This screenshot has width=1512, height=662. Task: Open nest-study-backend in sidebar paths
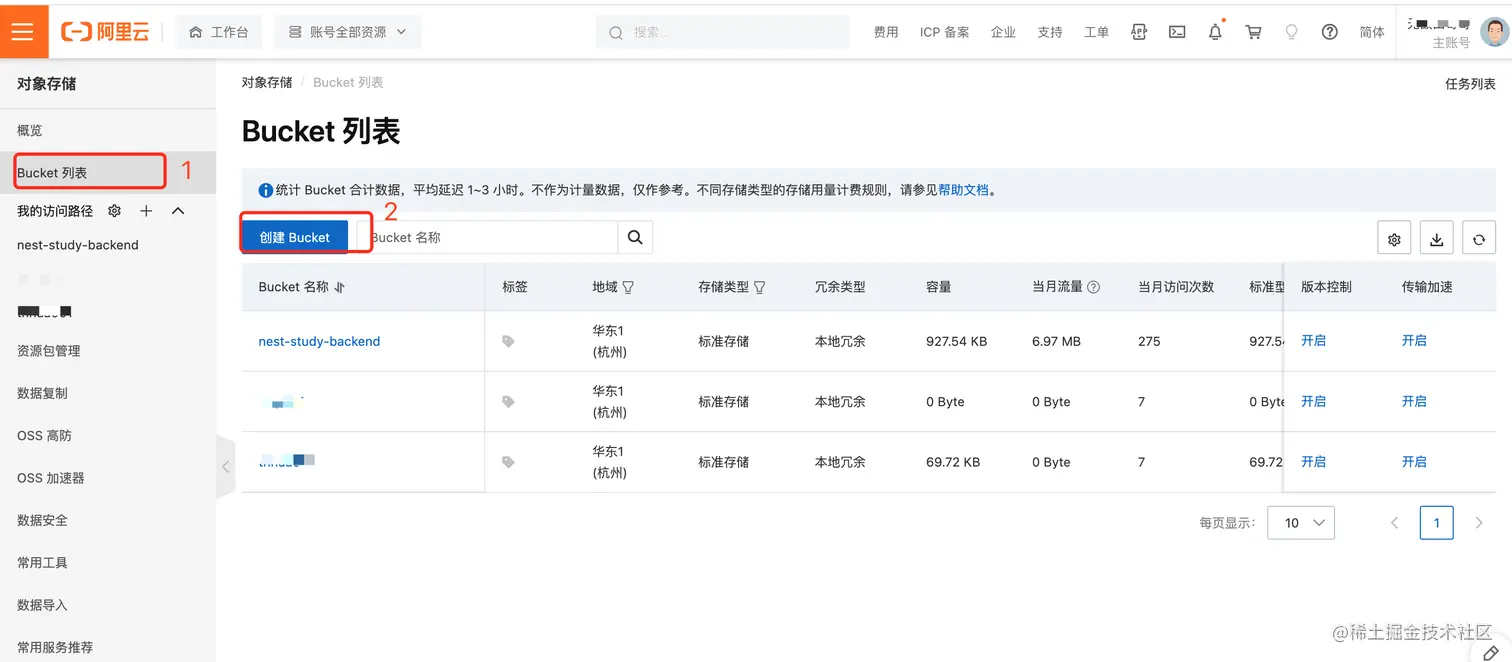[78, 245]
